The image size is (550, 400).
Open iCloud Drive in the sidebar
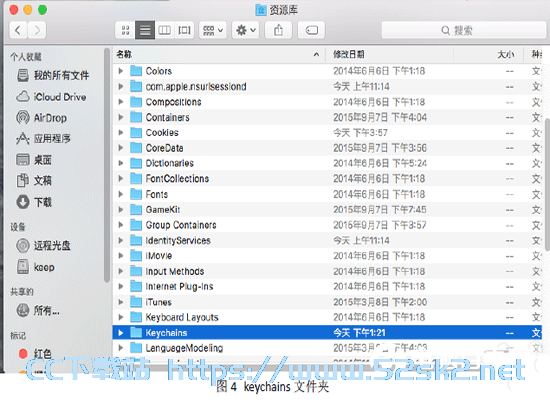coord(51,97)
